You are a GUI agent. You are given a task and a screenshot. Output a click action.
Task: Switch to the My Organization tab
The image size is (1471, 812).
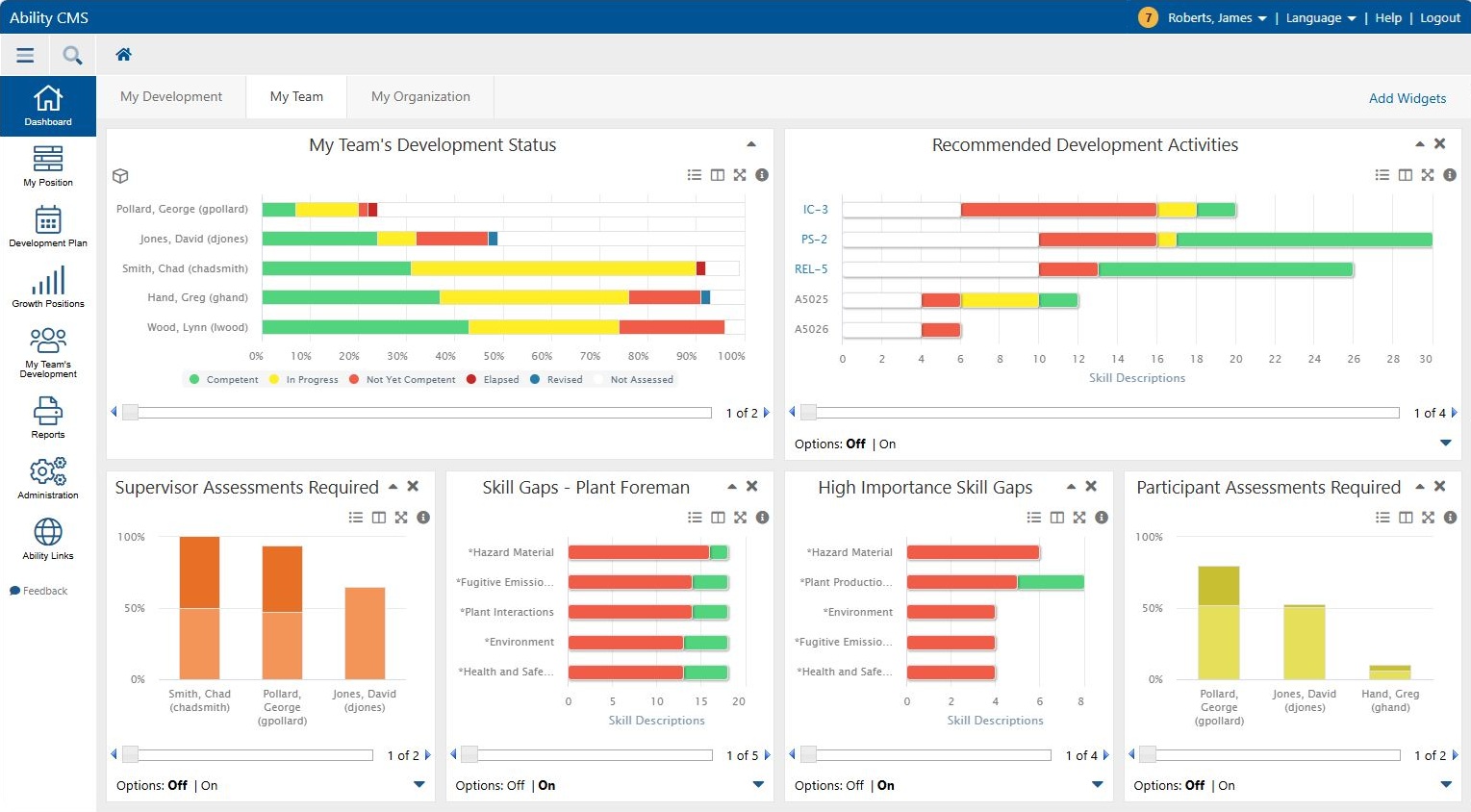click(x=420, y=96)
